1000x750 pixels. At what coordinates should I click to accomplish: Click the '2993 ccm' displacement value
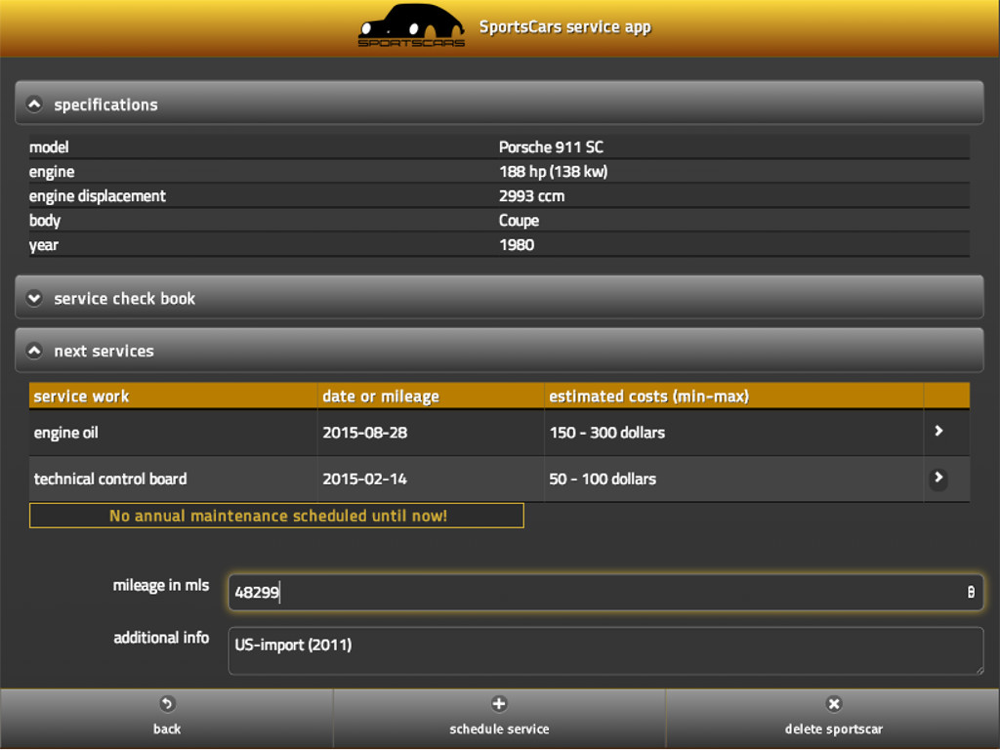[x=531, y=196]
